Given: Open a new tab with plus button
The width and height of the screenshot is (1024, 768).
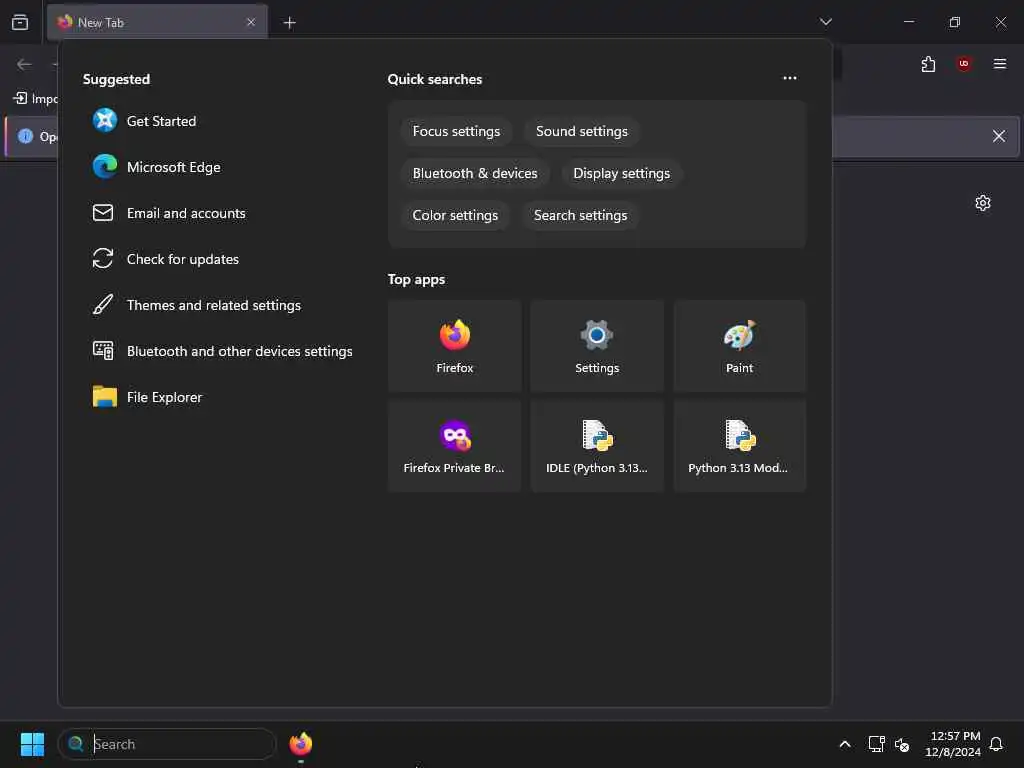Looking at the screenshot, I should coord(289,23).
